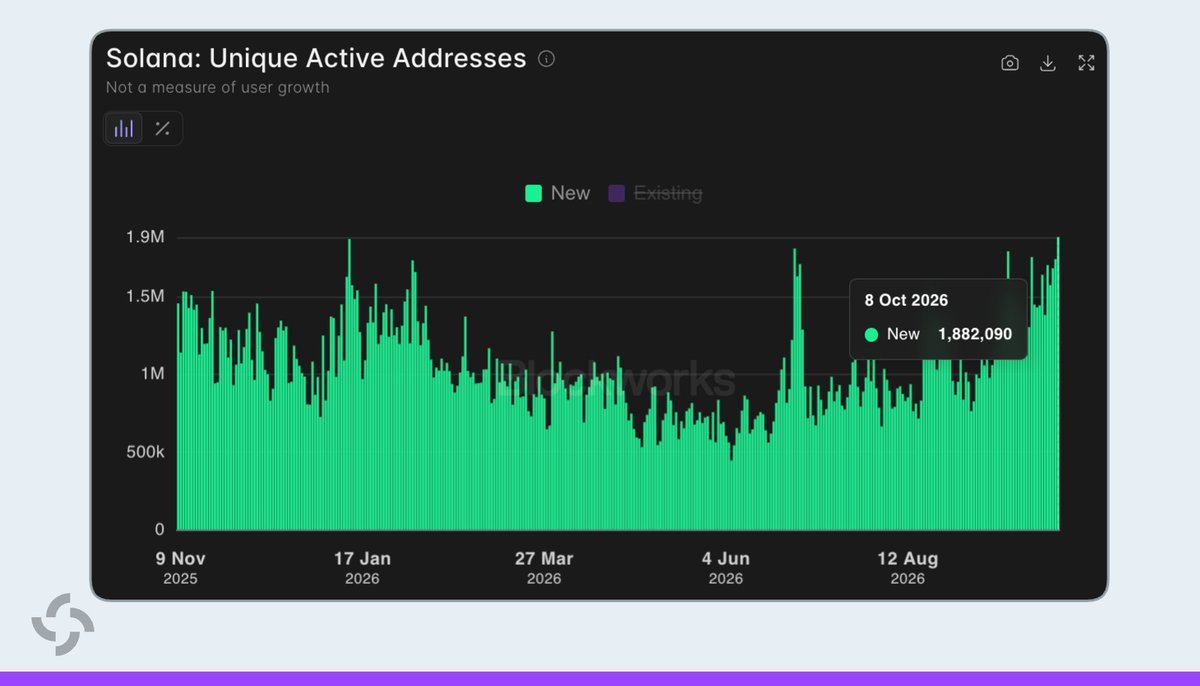Expand chart to fullscreen
Viewport: 1200px width, 686px height.
(1087, 63)
